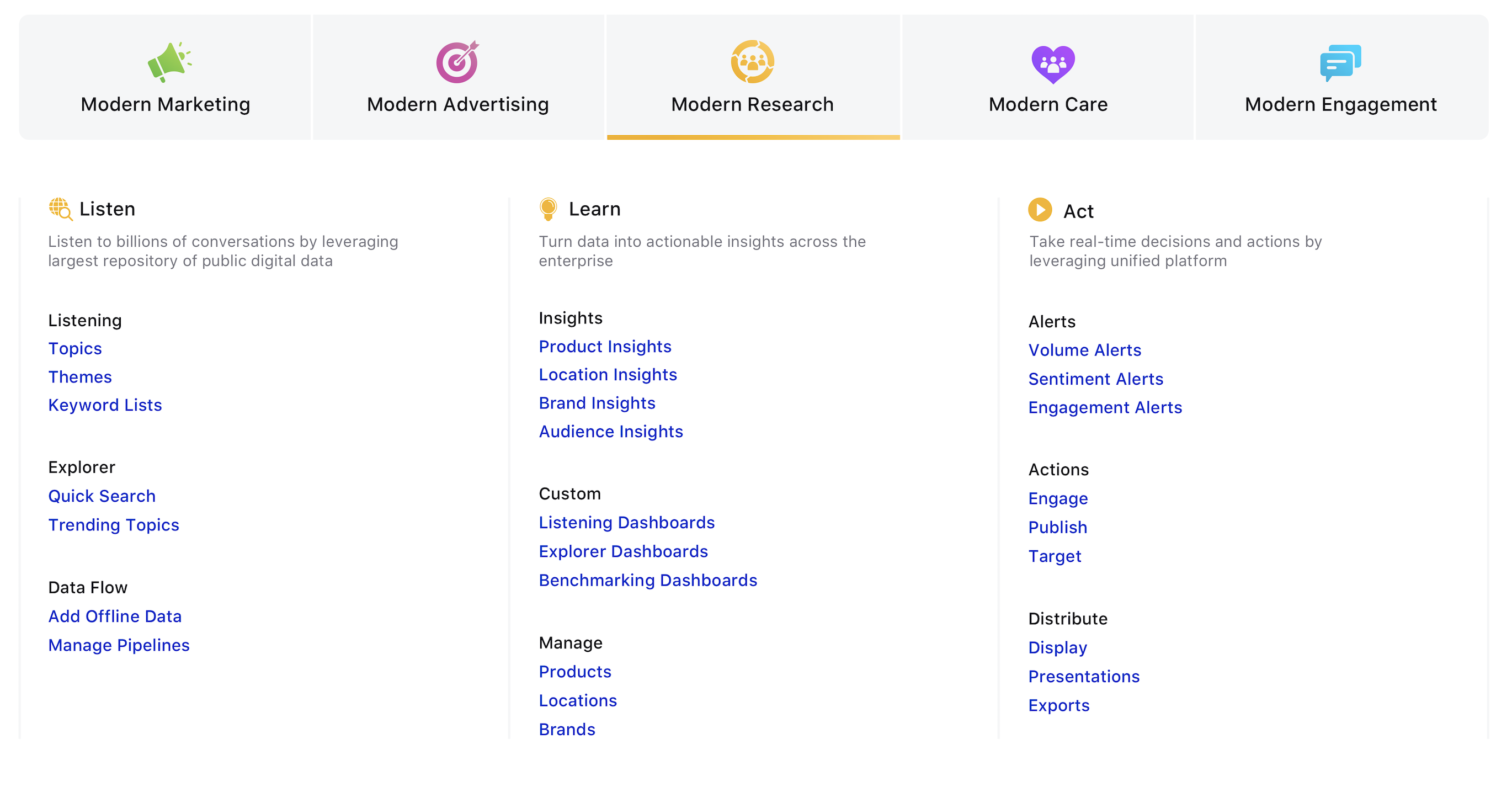
Task: Click Publish under Actions
Action: tap(1058, 527)
